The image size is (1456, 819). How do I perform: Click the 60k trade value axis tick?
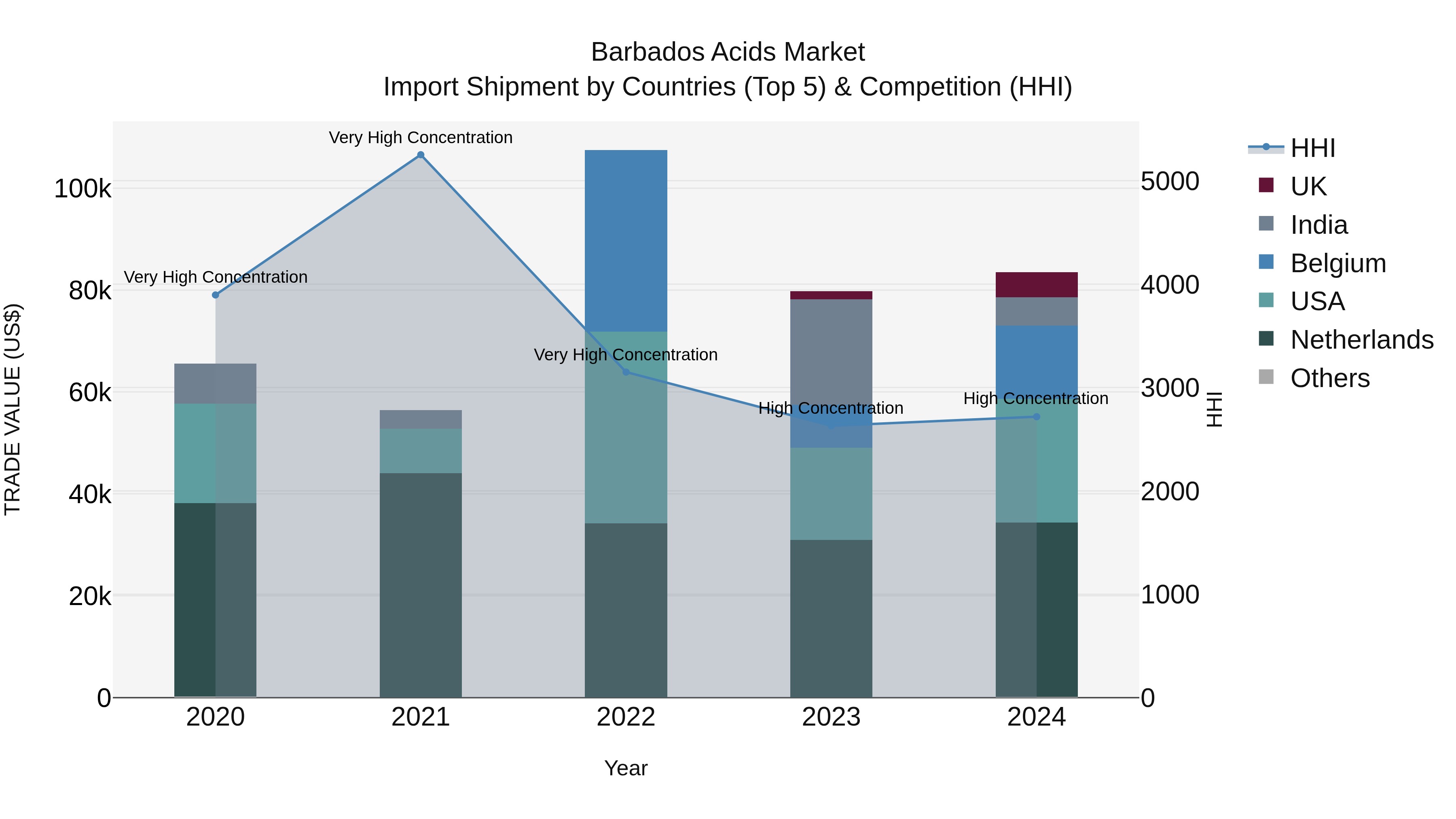coord(90,392)
